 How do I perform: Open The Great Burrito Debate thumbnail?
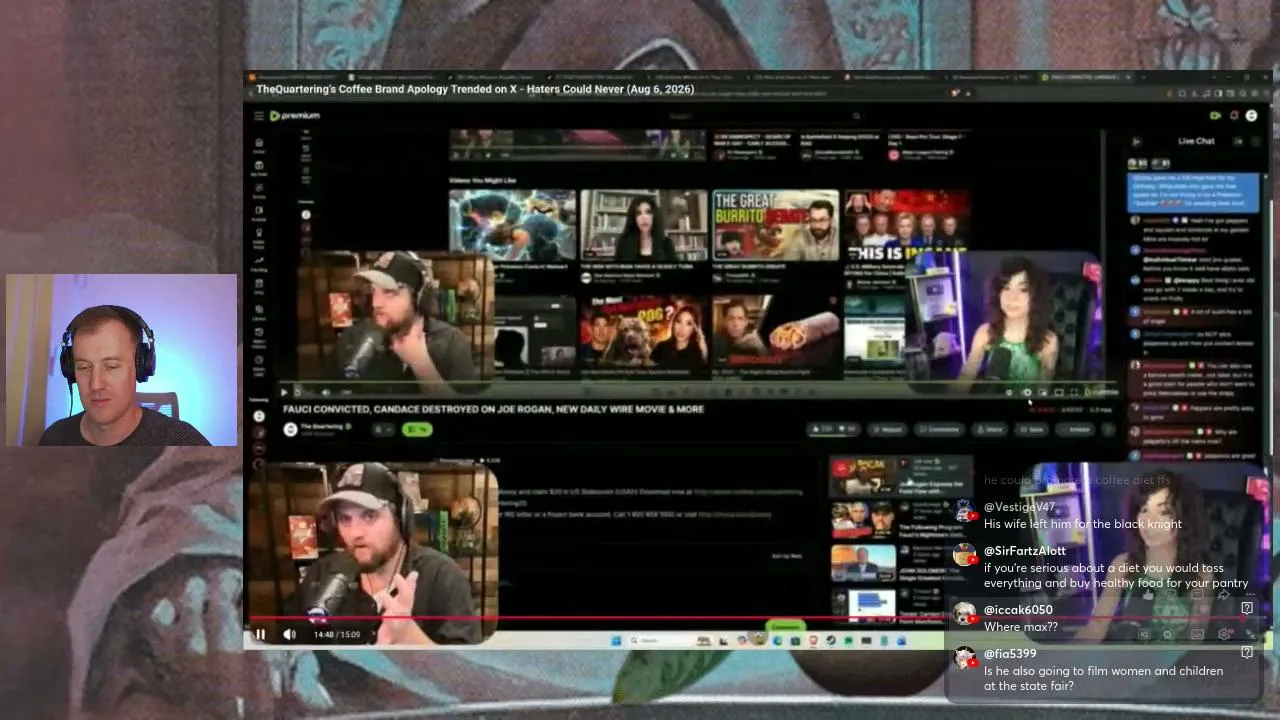[775, 225]
